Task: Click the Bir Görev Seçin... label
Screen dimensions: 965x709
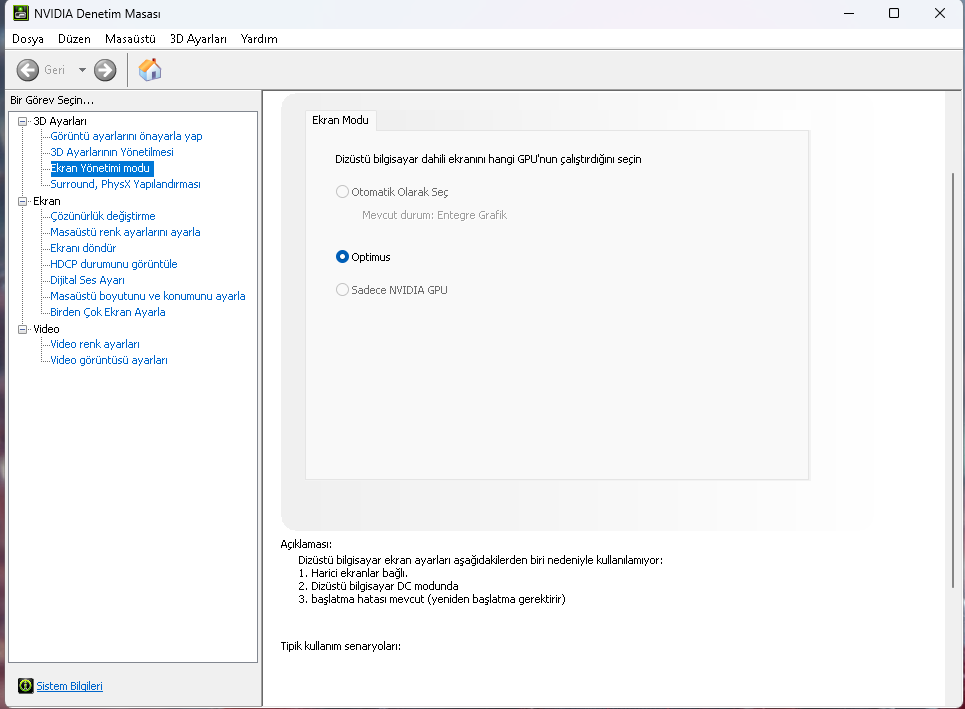Action: pos(52,100)
